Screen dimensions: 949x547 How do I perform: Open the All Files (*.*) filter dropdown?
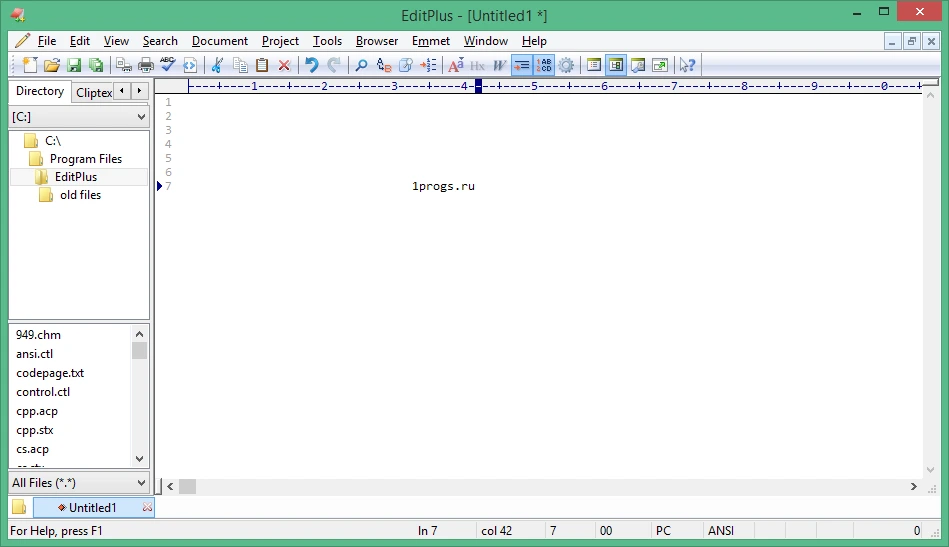(x=79, y=483)
